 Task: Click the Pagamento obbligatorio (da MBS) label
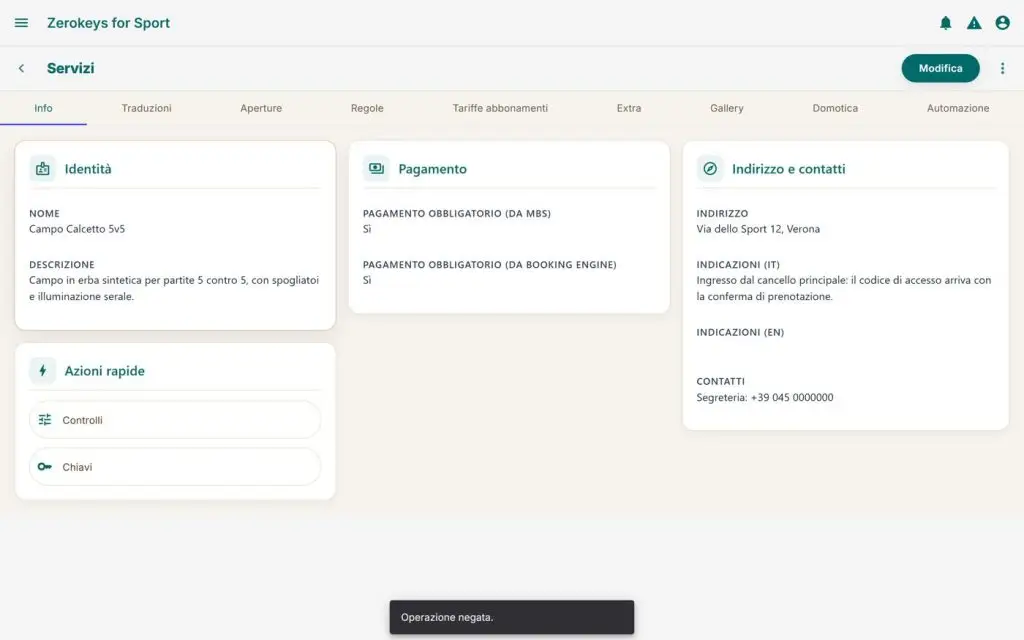pos(457,214)
